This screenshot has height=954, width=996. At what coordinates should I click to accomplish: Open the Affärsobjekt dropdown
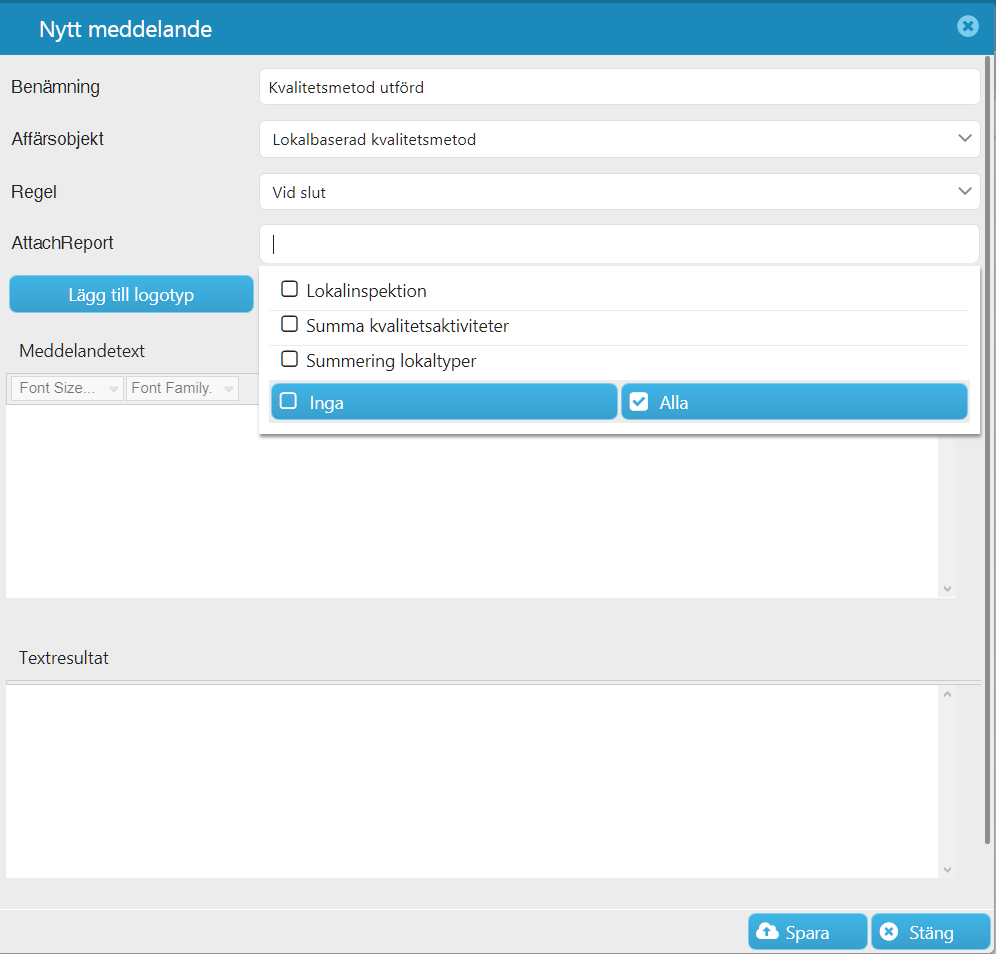pyautogui.click(x=619, y=139)
